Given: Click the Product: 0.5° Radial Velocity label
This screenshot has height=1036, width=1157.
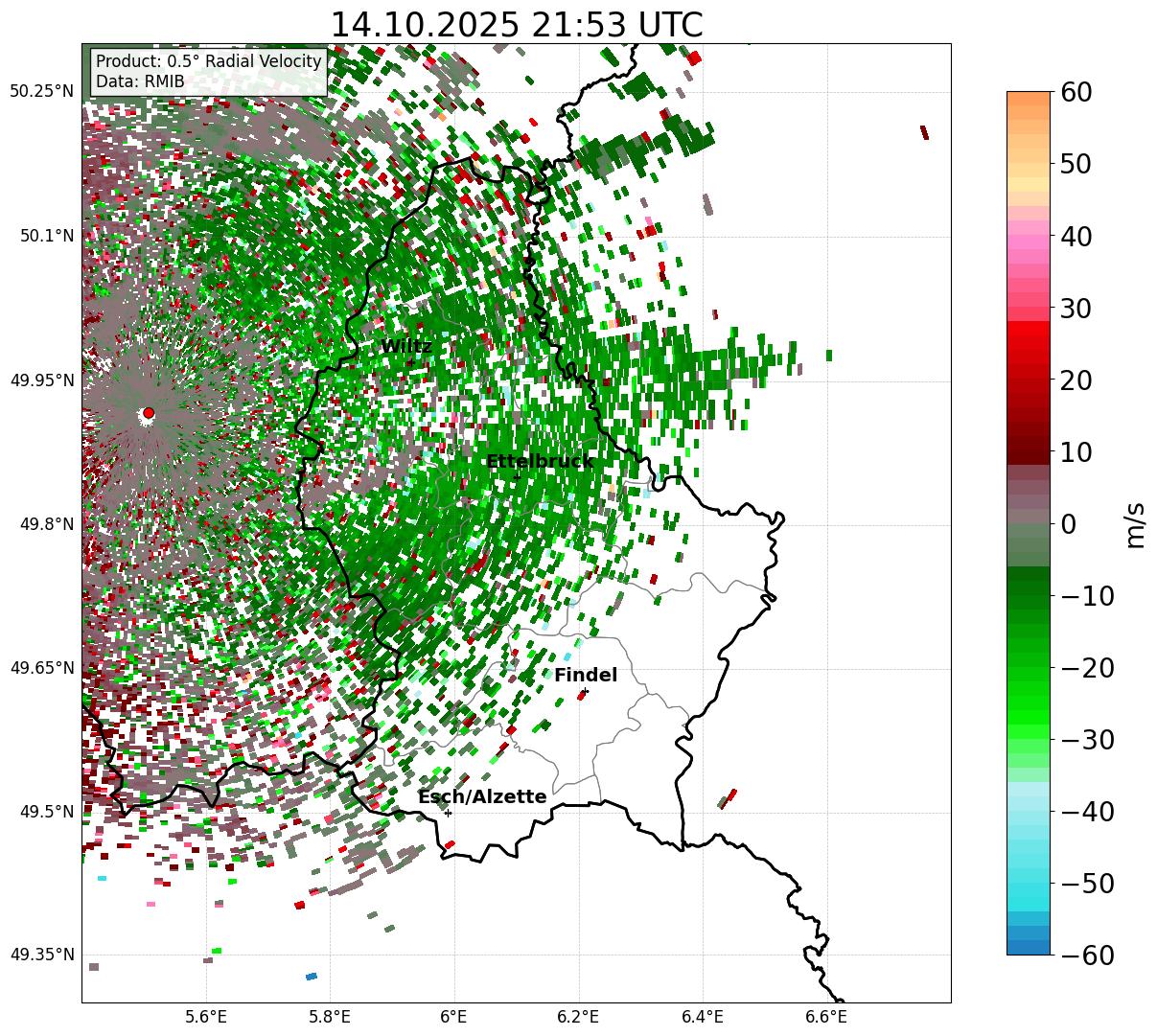Looking at the screenshot, I should click(209, 61).
